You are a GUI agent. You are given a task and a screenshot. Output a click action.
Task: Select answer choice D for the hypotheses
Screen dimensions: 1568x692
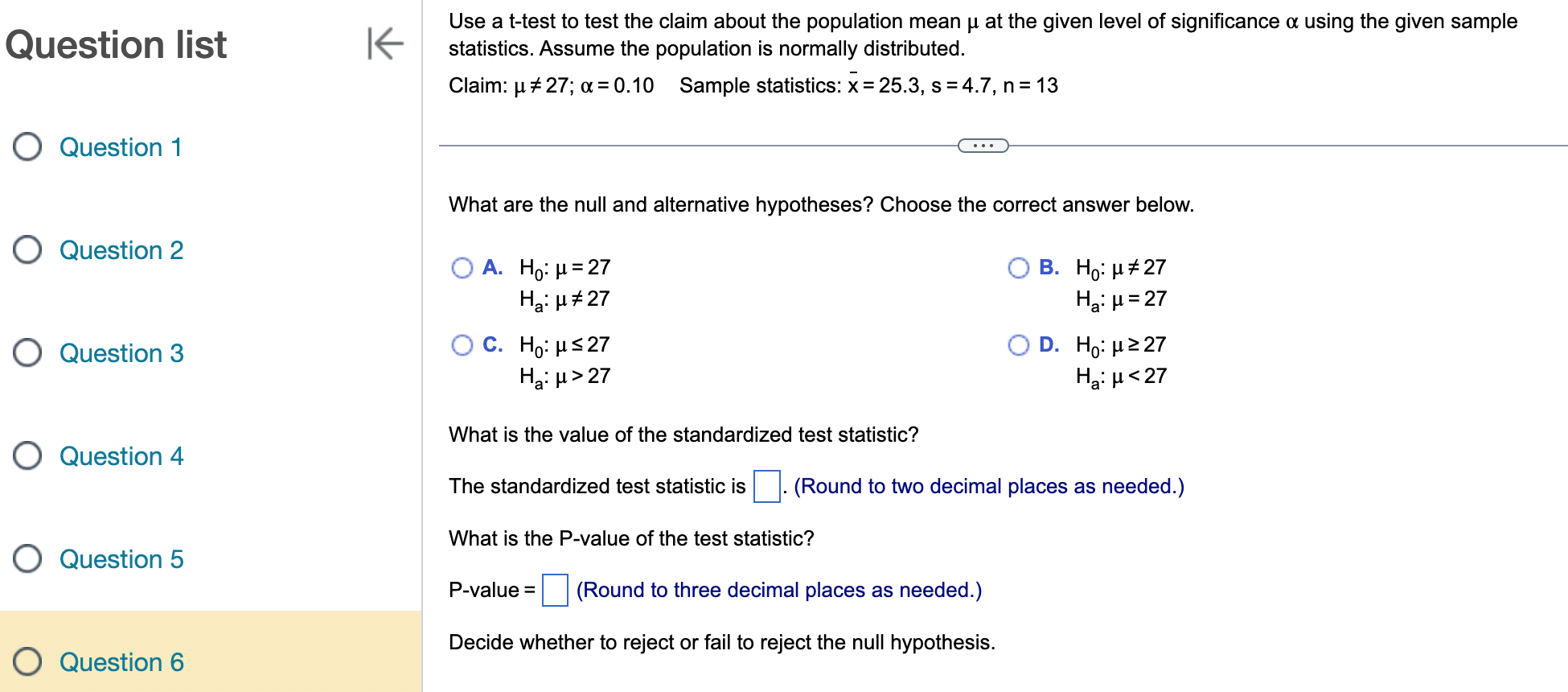tap(1019, 345)
